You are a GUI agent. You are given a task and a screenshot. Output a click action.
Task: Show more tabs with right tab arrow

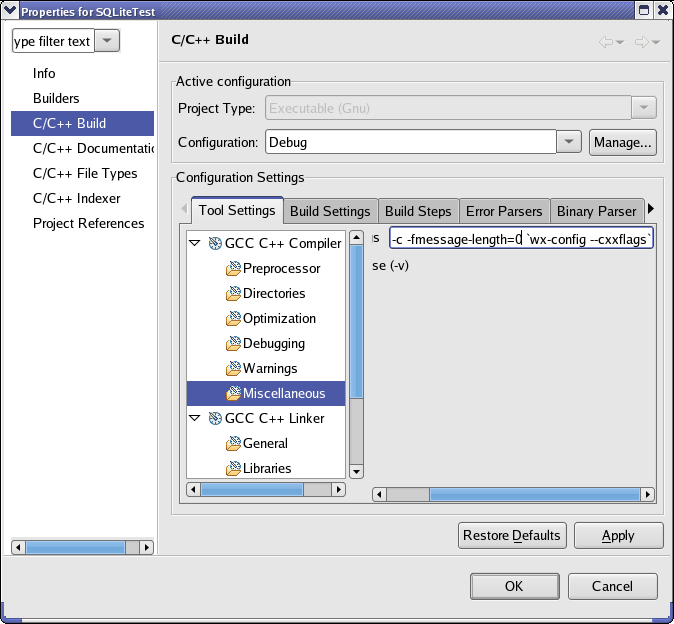(651, 209)
